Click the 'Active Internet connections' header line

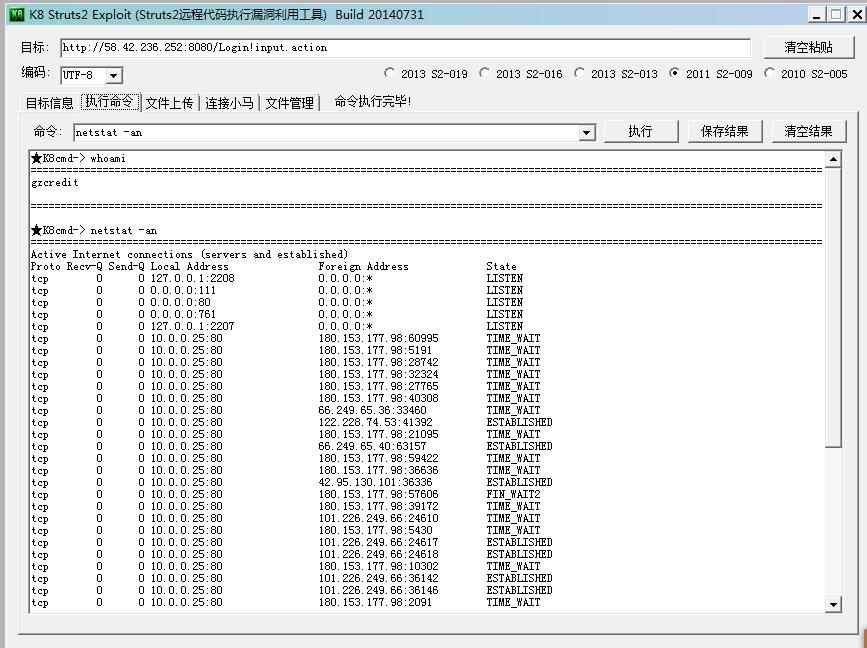tap(189, 254)
